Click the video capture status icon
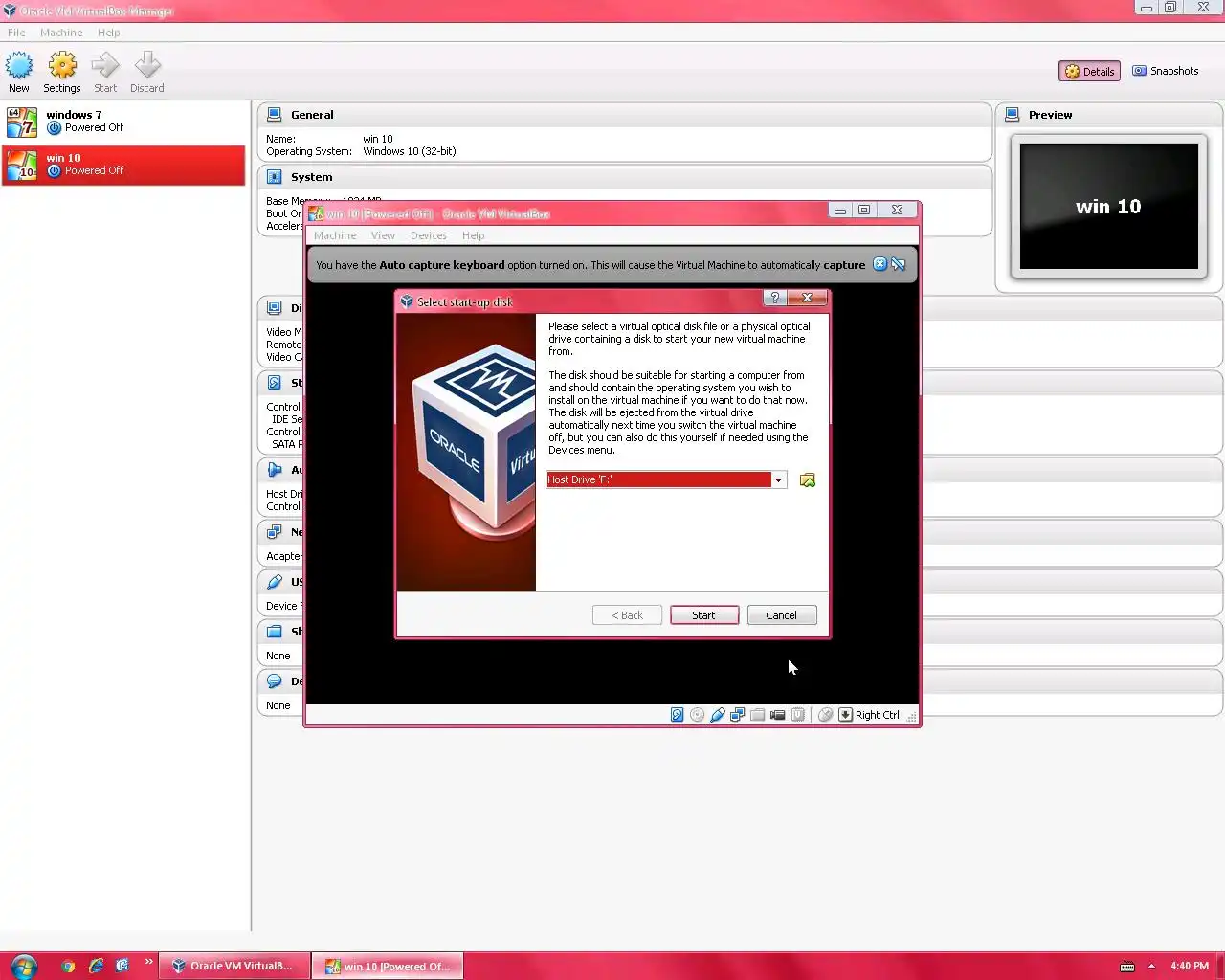Screen dimensions: 1225x980 pyautogui.click(x=778, y=715)
